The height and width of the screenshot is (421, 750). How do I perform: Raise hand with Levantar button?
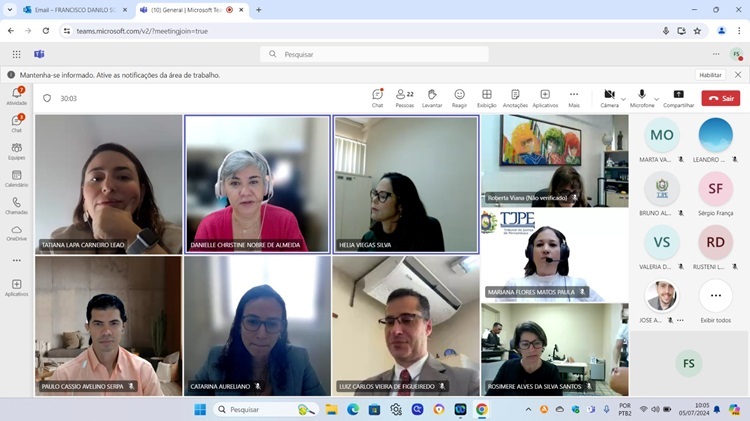432,98
